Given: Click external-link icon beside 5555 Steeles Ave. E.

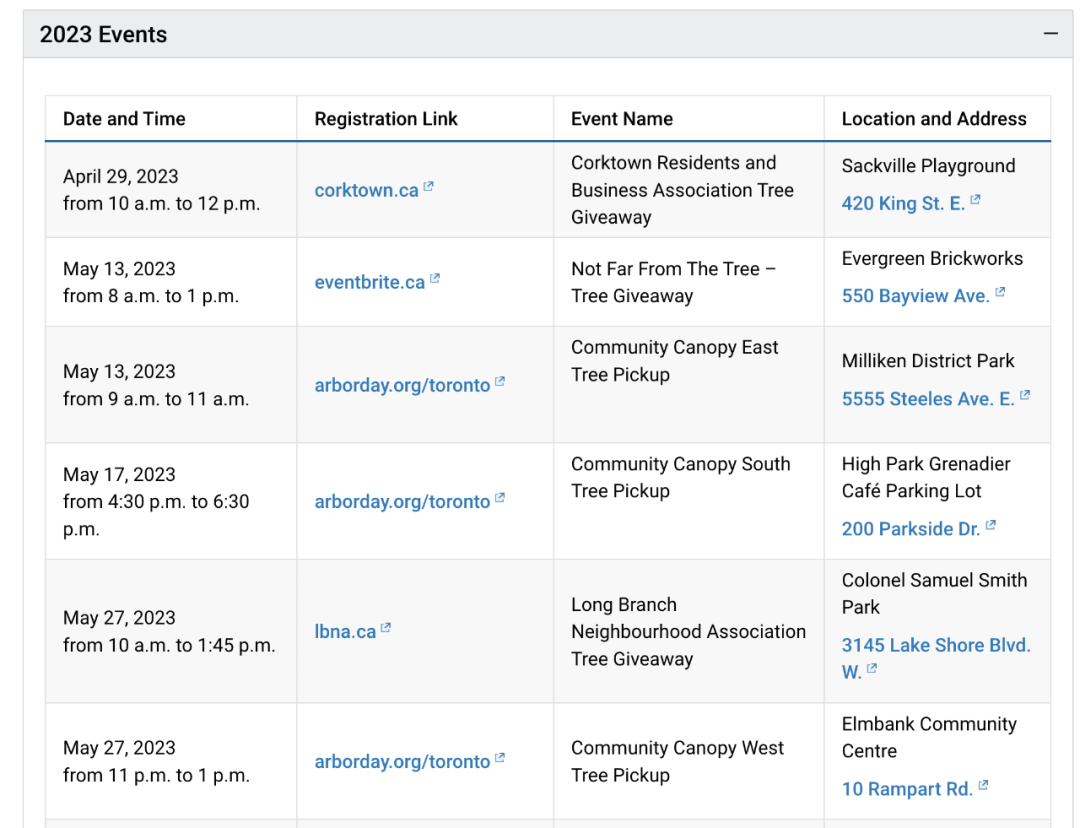Looking at the screenshot, I should click(1025, 395).
